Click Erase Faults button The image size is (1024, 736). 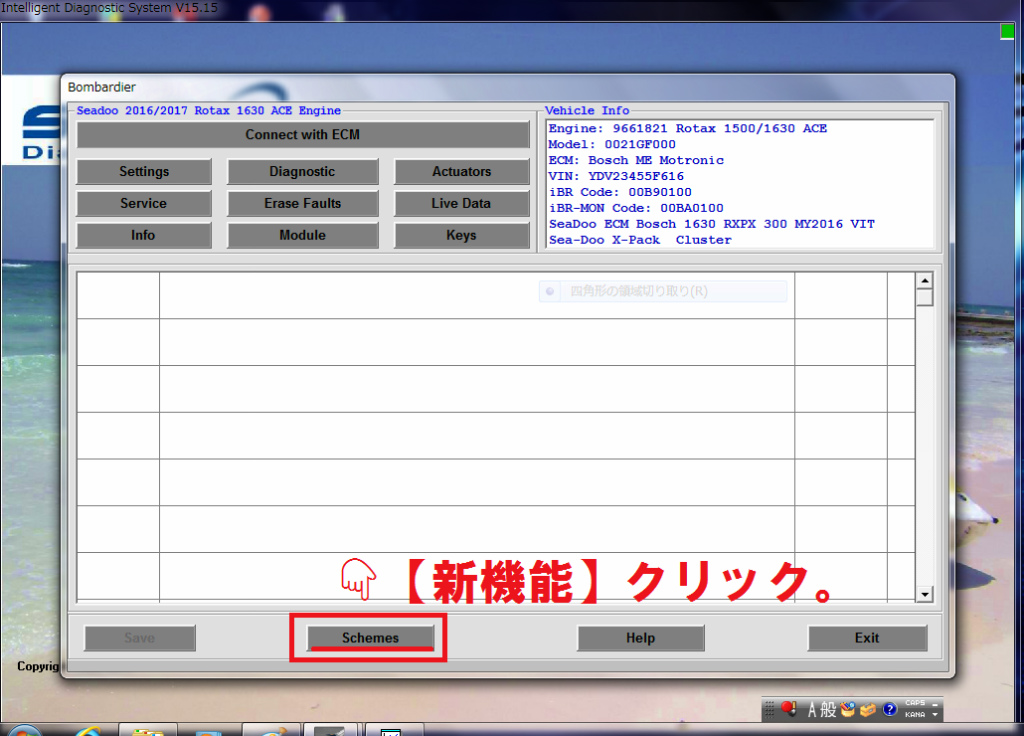[x=302, y=204]
